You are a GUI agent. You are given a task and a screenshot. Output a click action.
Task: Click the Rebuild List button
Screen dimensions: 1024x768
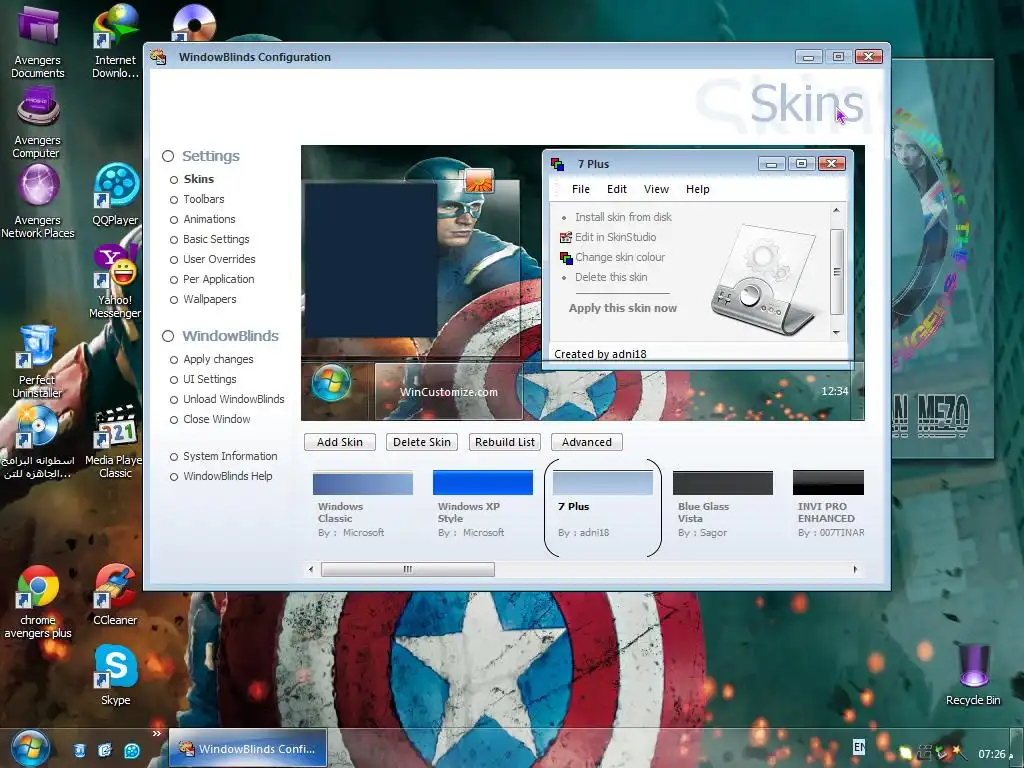[x=505, y=442]
